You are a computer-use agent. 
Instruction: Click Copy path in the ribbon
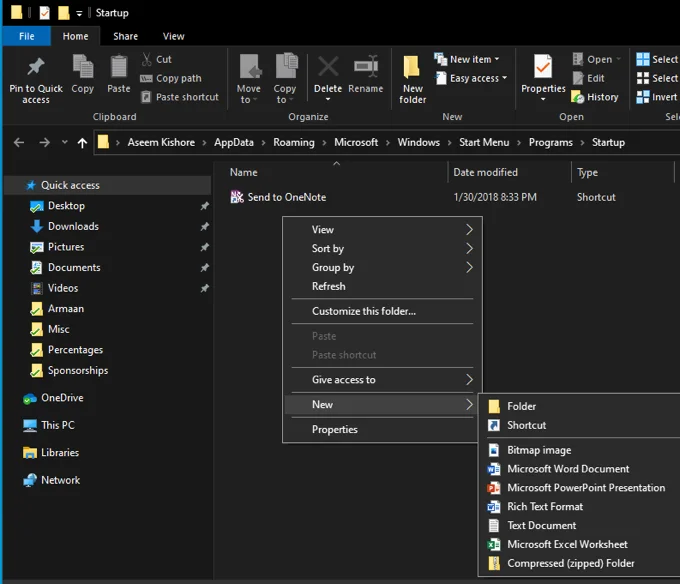pos(171,78)
